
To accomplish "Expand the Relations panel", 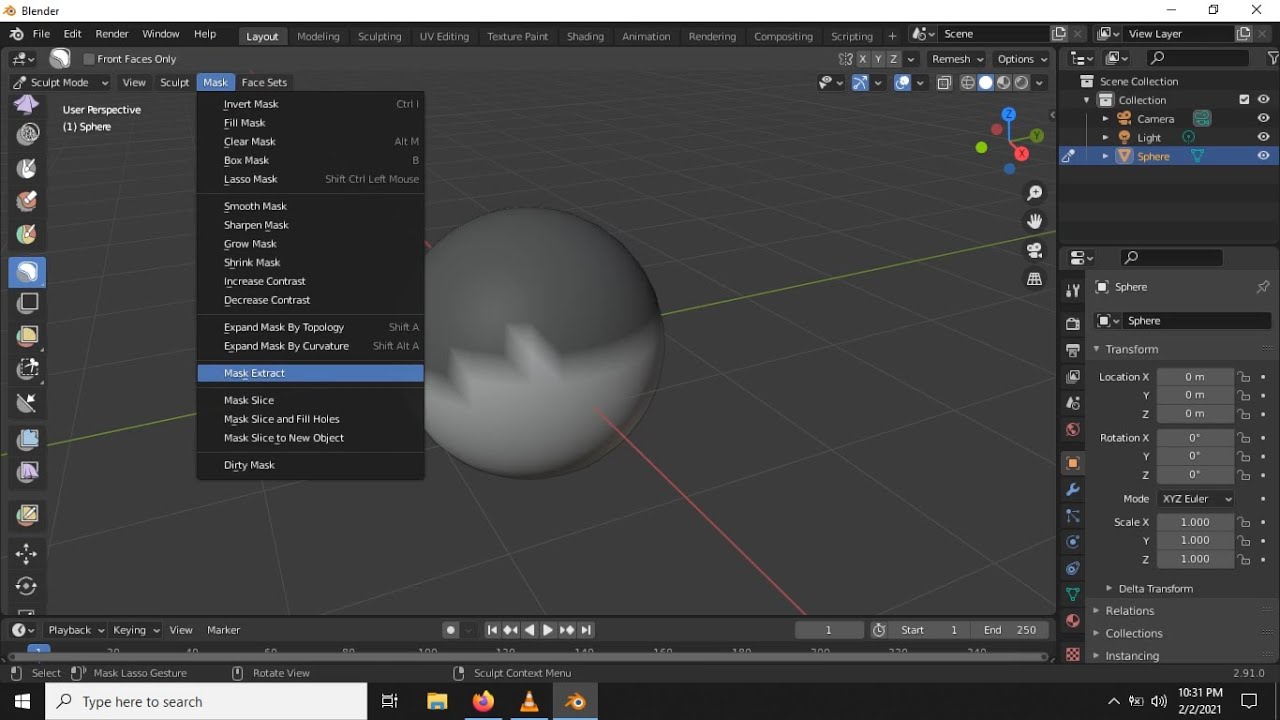I will 1130,611.
